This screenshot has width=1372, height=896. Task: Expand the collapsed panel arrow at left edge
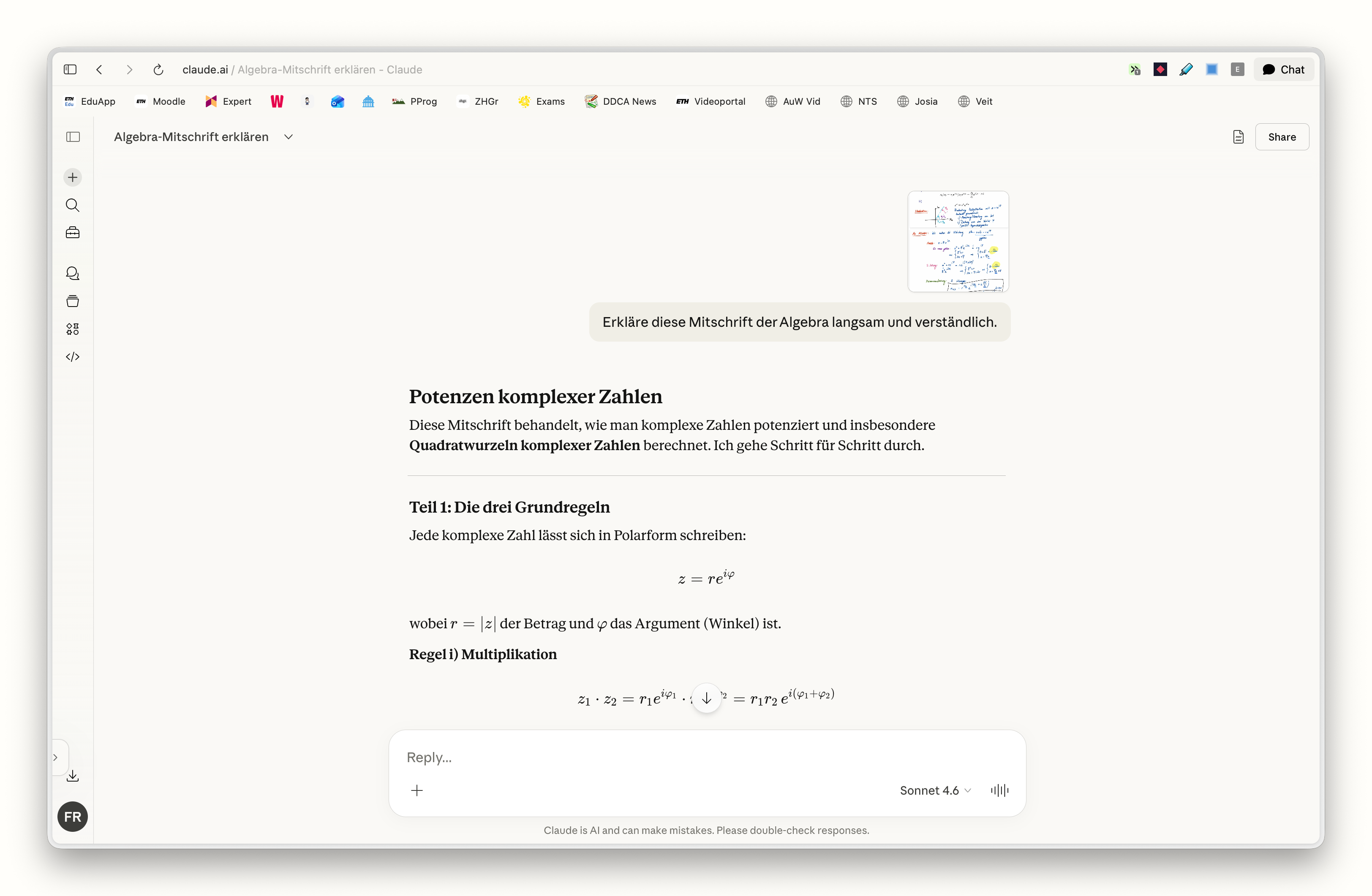[56, 757]
